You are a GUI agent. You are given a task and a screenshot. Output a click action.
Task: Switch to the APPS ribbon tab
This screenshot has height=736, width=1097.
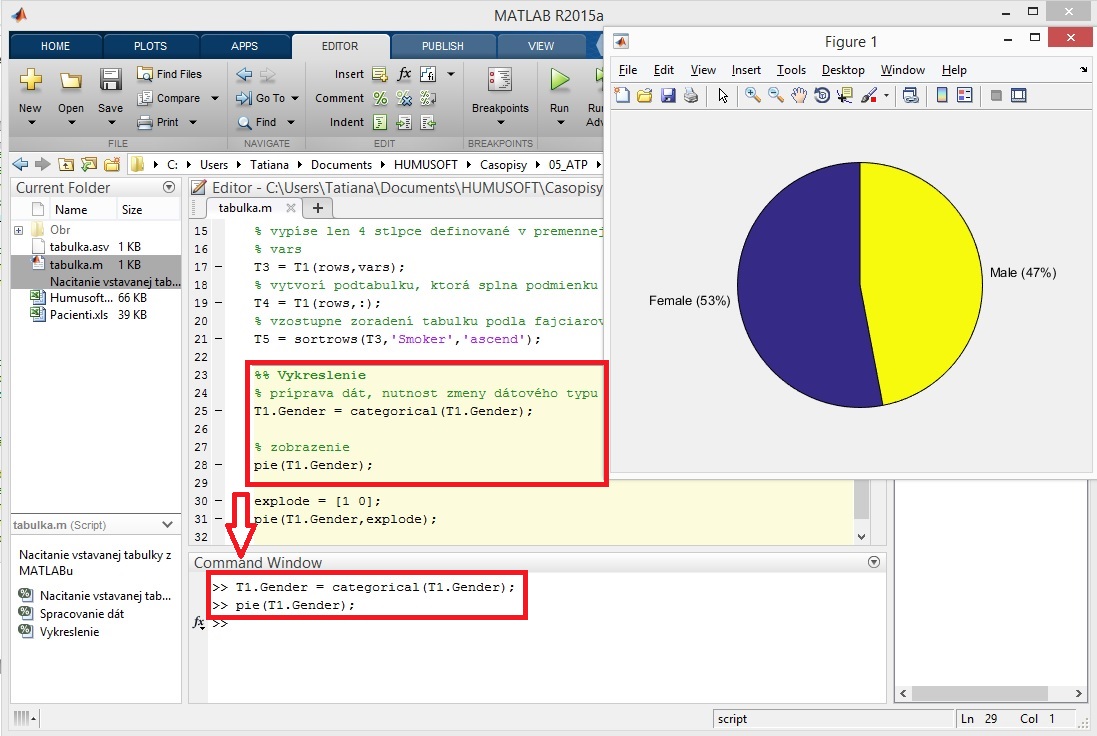(244, 46)
